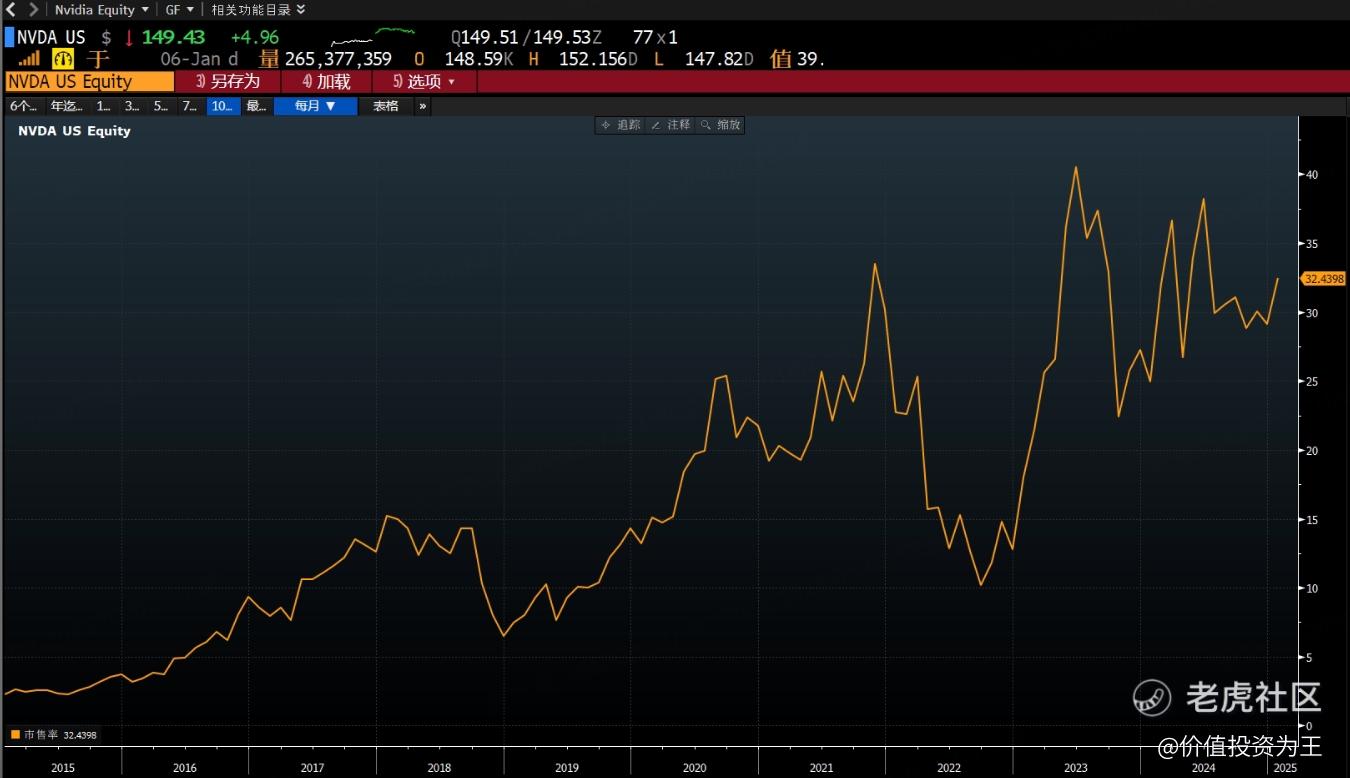Screen dimensions: 1350x778
Task: Open the Nvidia Equity dropdown
Action: click(x=101, y=9)
